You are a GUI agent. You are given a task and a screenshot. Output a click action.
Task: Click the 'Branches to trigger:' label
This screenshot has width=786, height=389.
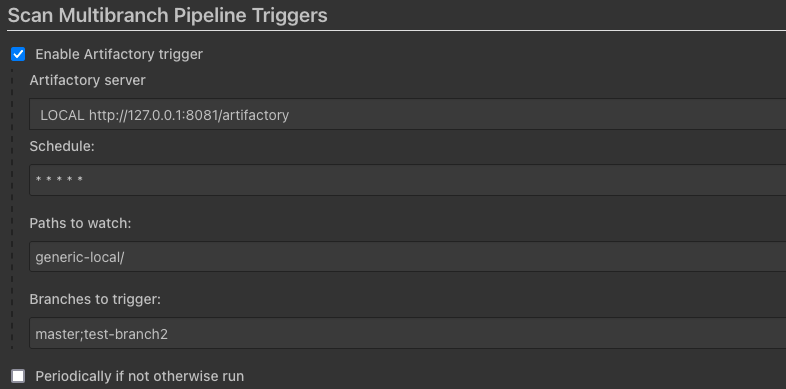pyautogui.click(x=95, y=300)
